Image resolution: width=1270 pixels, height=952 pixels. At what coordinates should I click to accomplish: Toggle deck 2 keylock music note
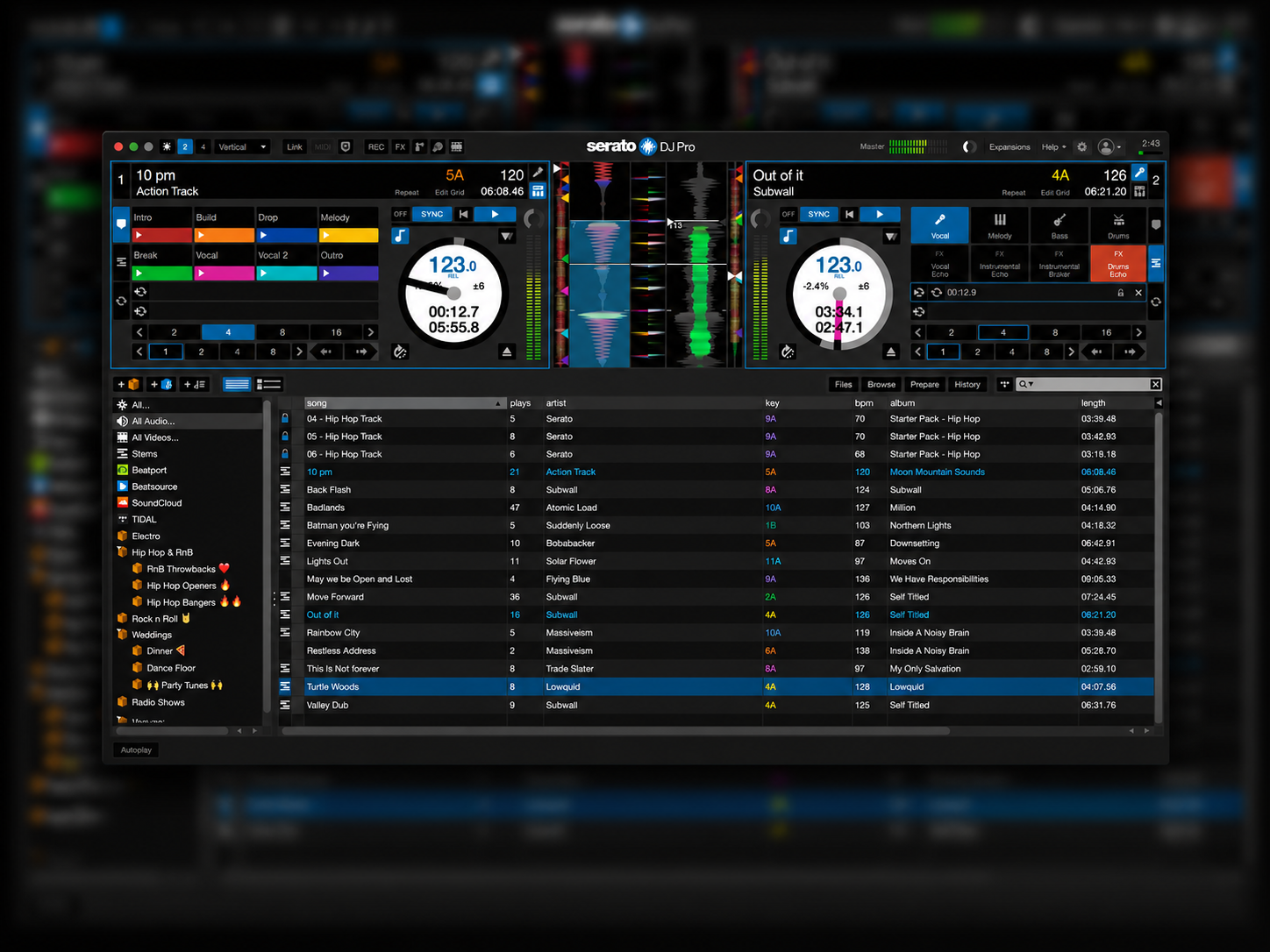[788, 236]
